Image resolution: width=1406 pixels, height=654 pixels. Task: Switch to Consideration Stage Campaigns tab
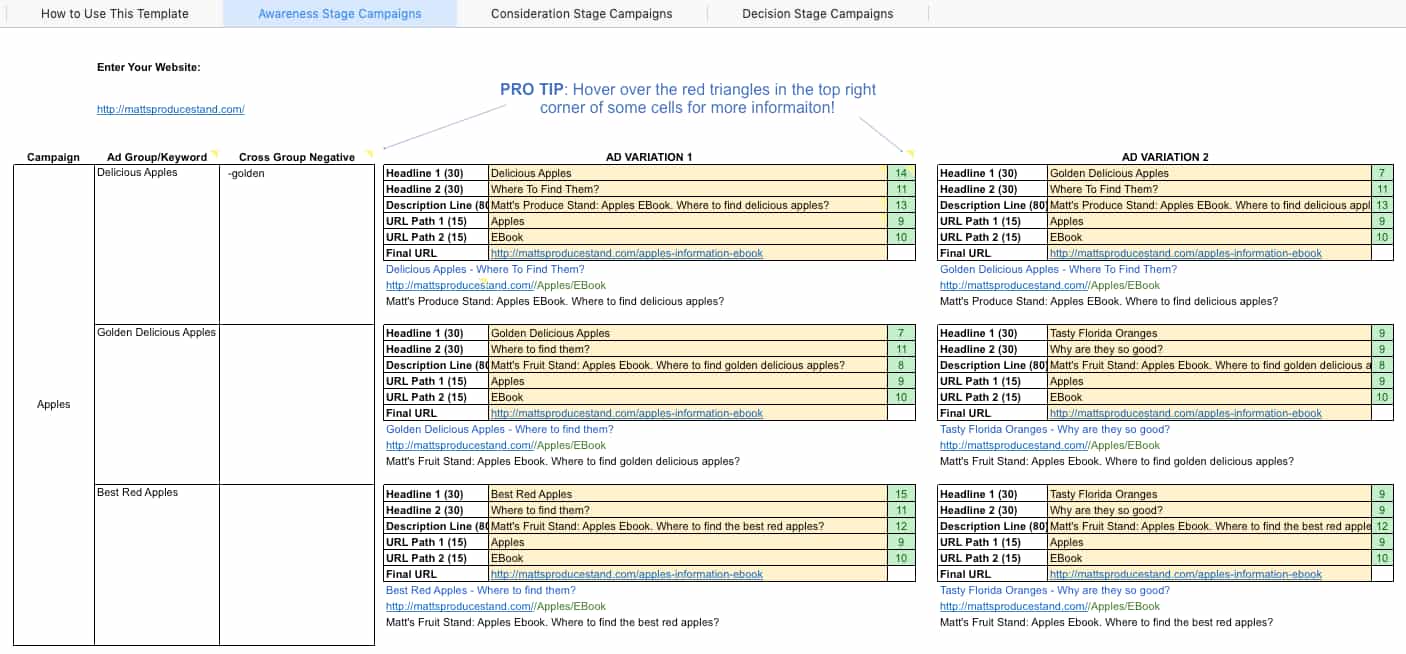[x=581, y=14]
